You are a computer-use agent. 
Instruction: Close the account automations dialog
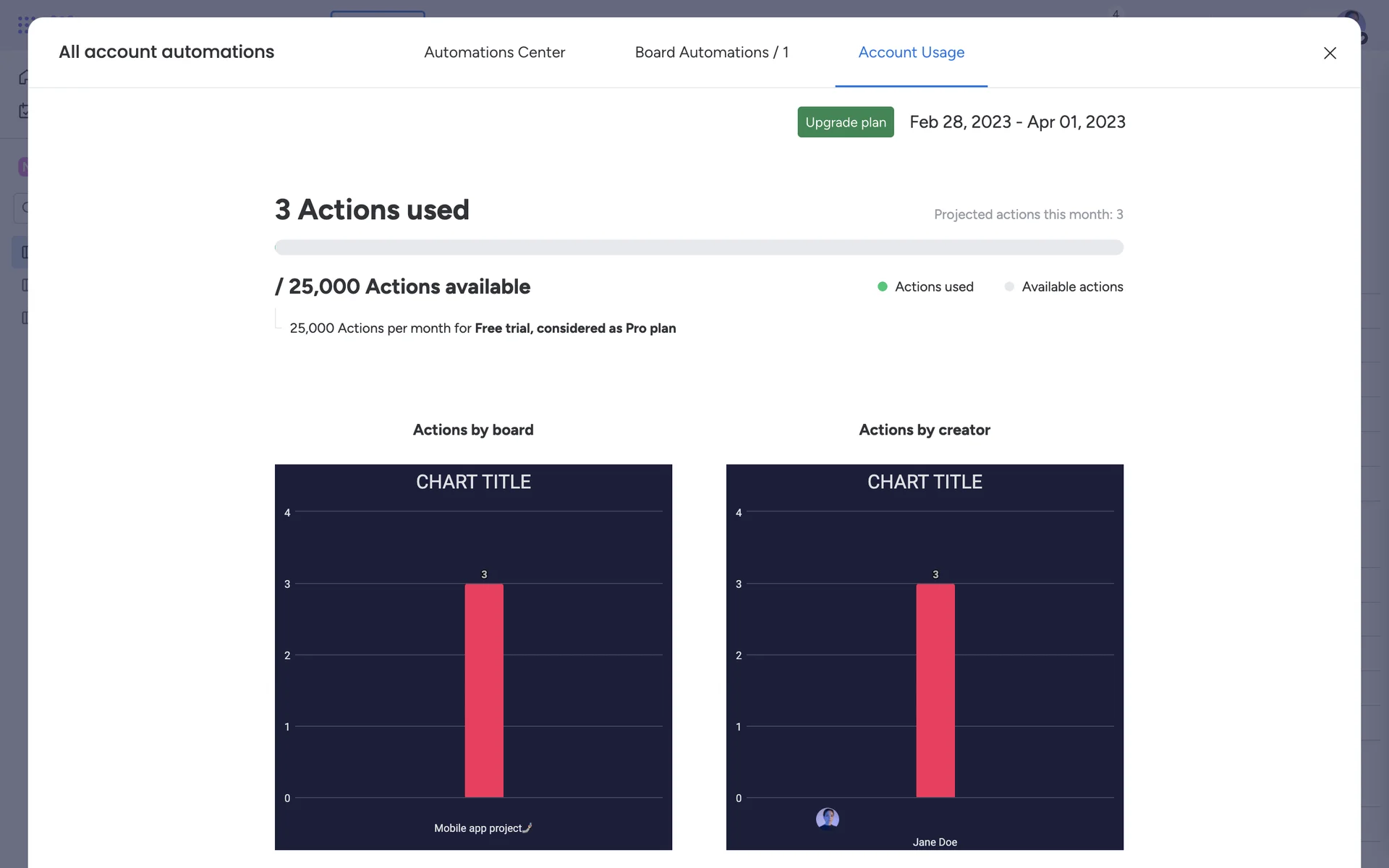pyautogui.click(x=1329, y=53)
